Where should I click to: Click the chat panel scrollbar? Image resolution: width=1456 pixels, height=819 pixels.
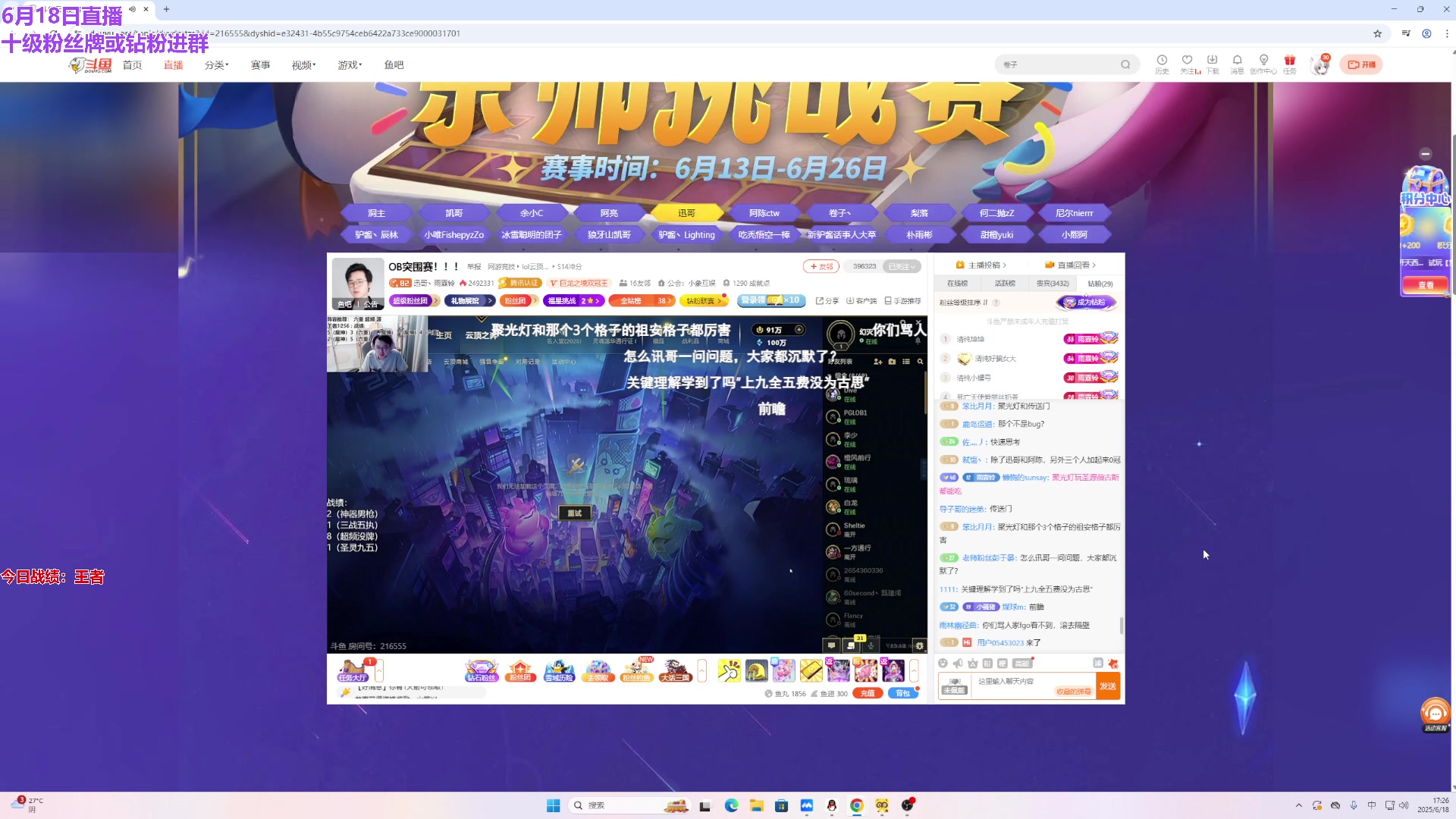click(x=1122, y=625)
